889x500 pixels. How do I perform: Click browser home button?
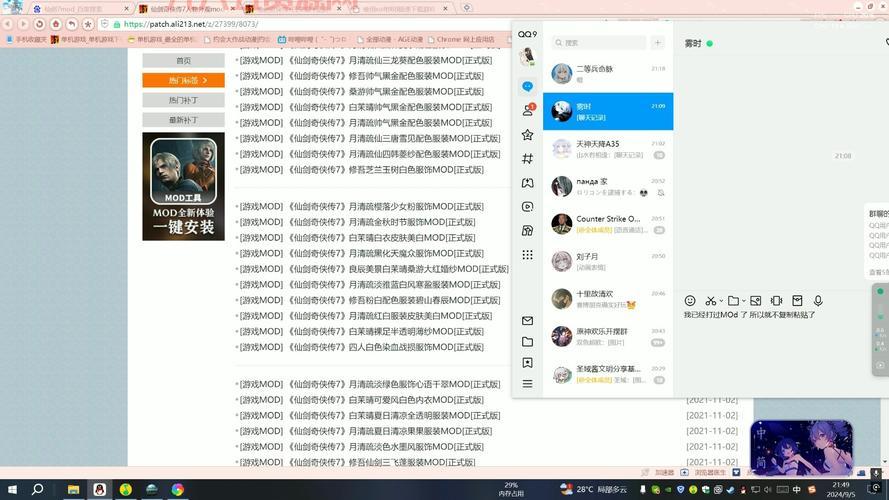(x=56, y=24)
